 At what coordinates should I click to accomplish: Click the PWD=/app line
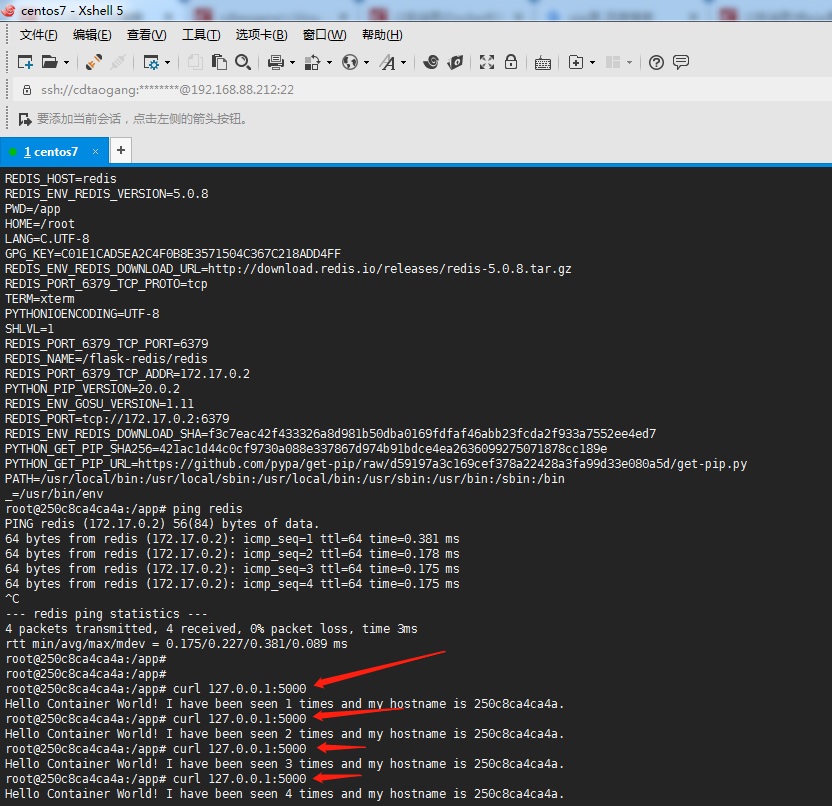[33, 209]
